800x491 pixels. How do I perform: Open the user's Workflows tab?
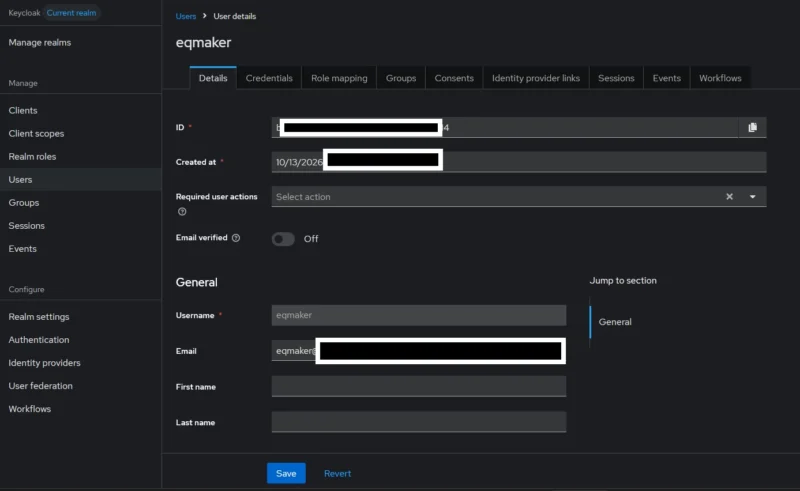coord(720,78)
